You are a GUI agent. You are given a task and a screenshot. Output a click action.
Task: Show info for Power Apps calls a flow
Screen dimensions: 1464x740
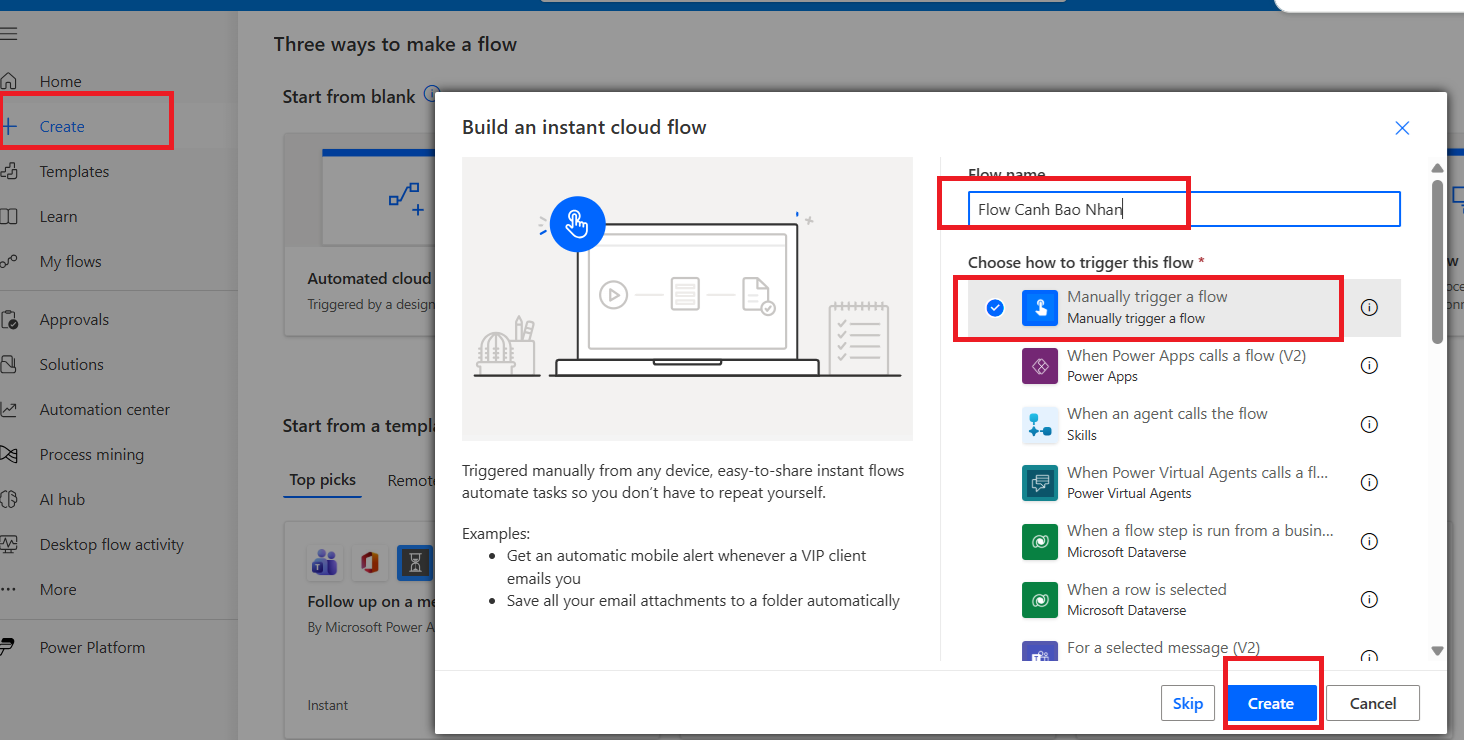(1369, 366)
